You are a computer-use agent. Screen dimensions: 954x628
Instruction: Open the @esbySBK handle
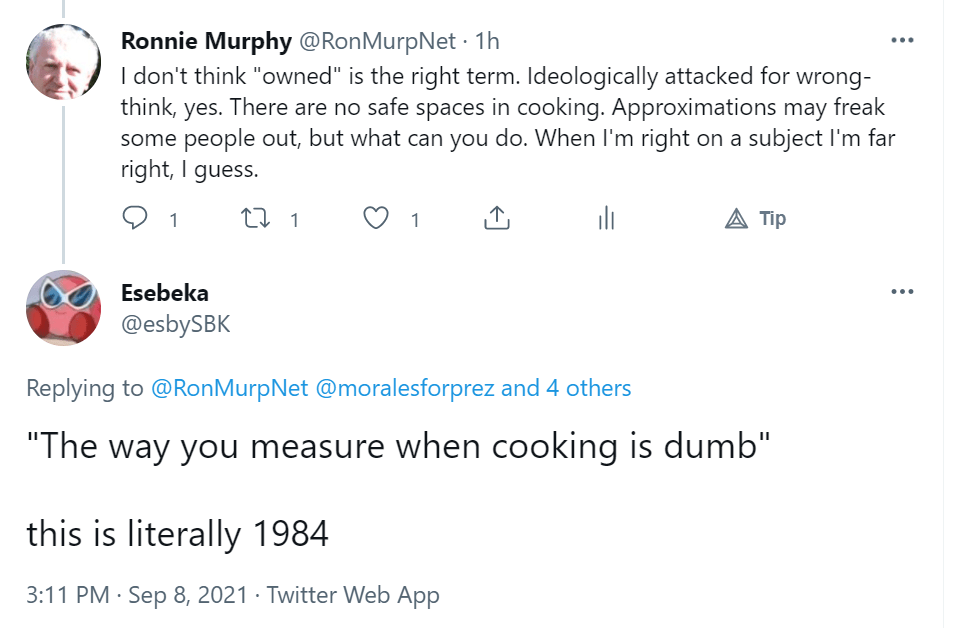pyautogui.click(x=175, y=323)
